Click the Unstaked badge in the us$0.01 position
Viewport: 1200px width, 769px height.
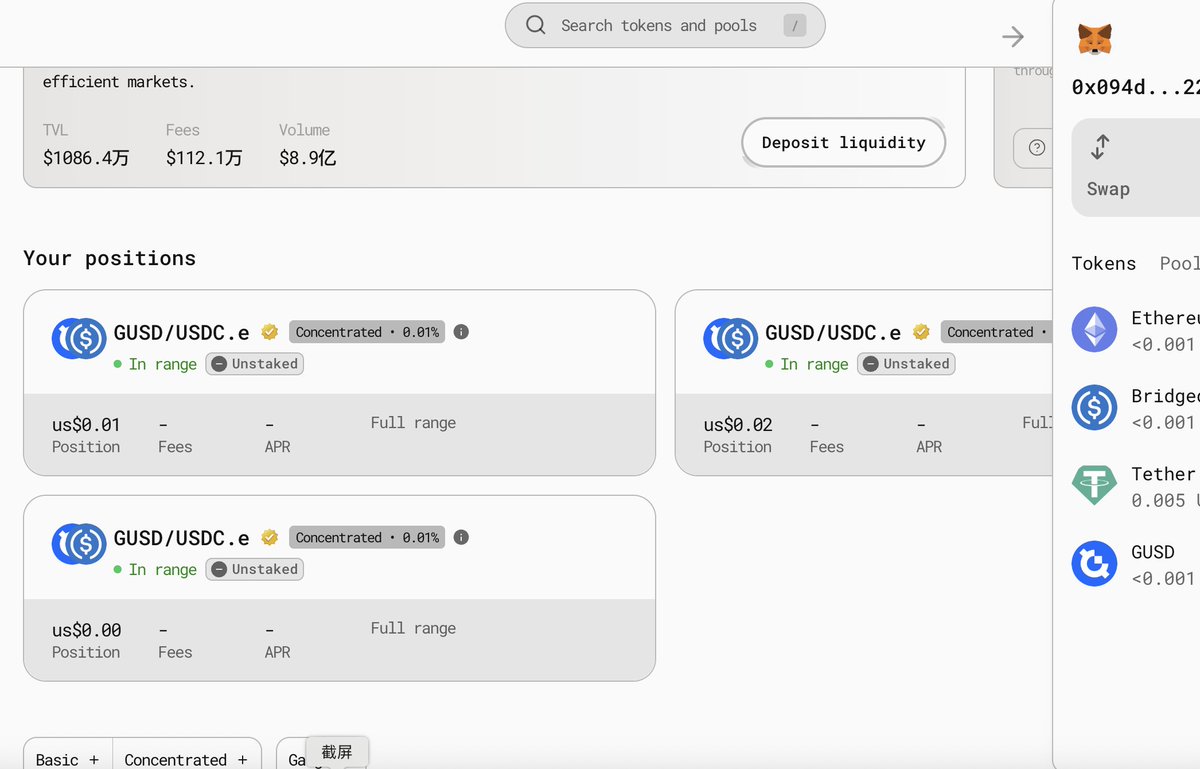(255, 364)
